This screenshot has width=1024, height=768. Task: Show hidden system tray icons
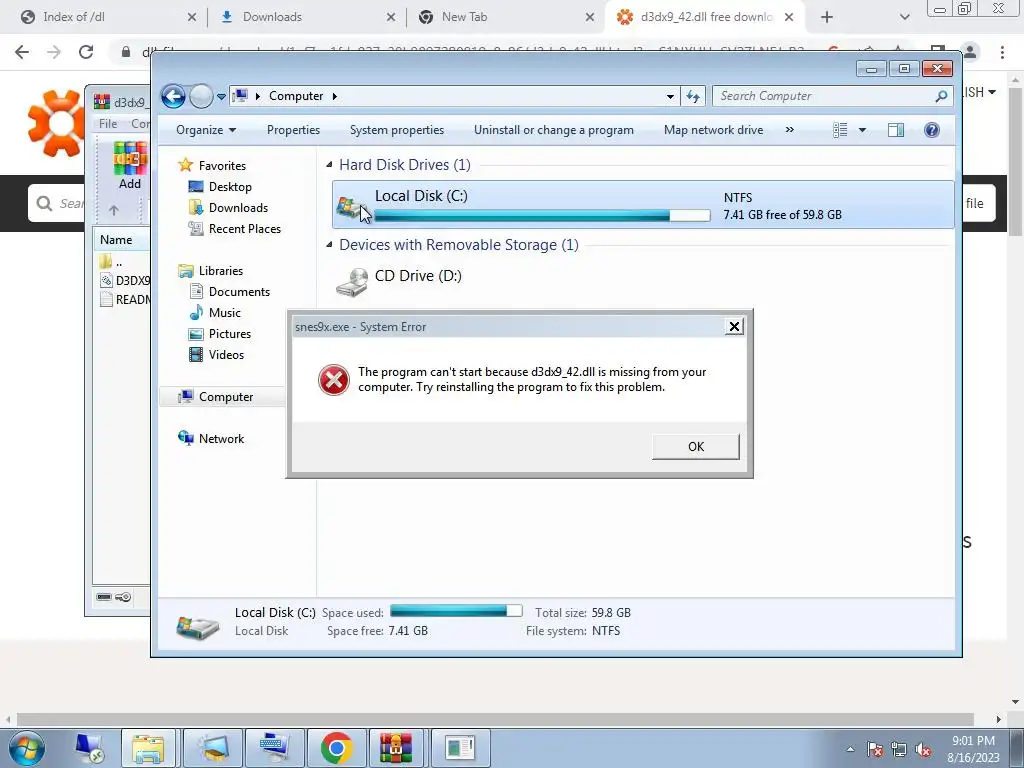pos(850,750)
